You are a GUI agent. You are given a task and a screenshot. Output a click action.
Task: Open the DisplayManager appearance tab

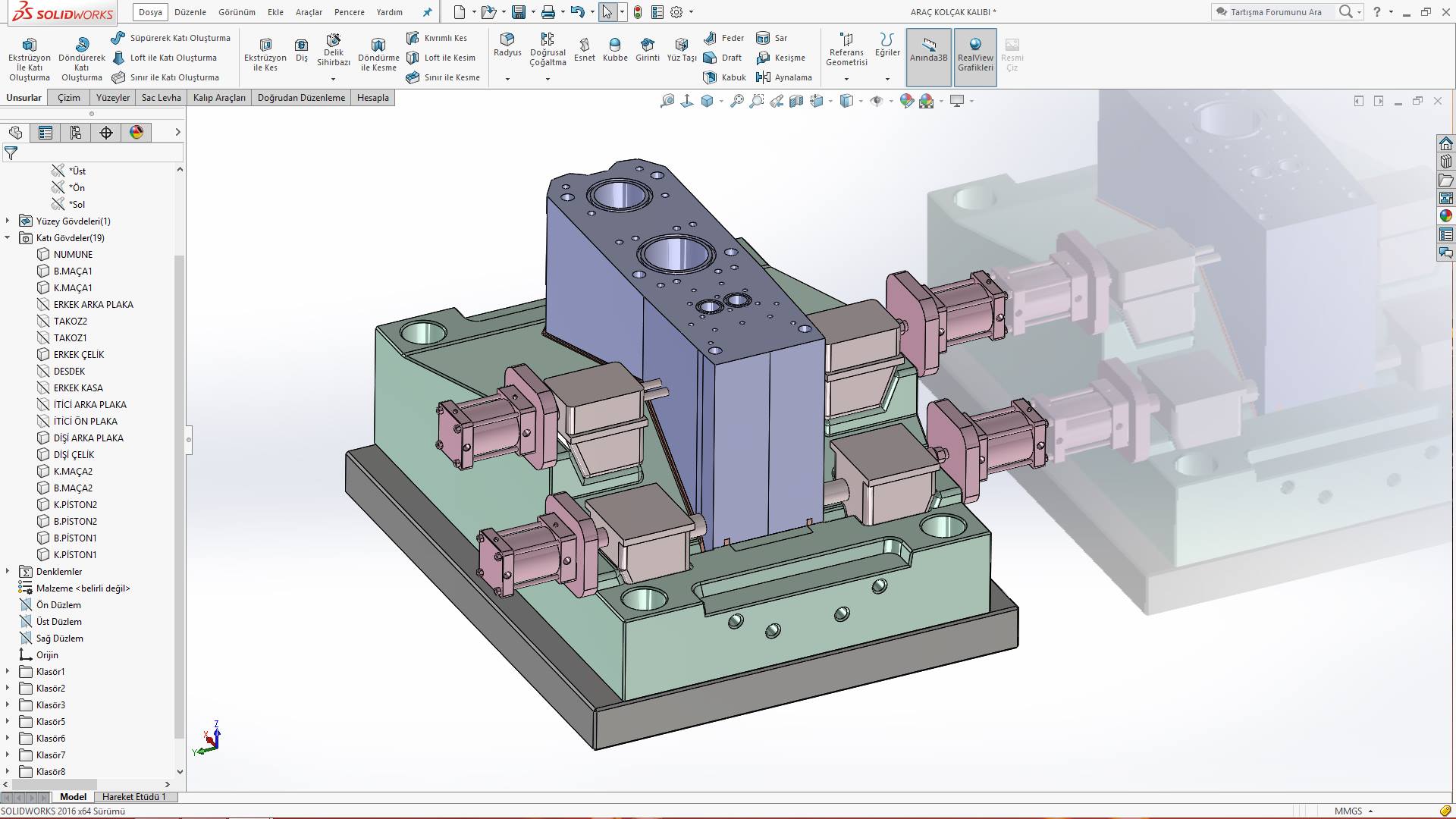[136, 133]
